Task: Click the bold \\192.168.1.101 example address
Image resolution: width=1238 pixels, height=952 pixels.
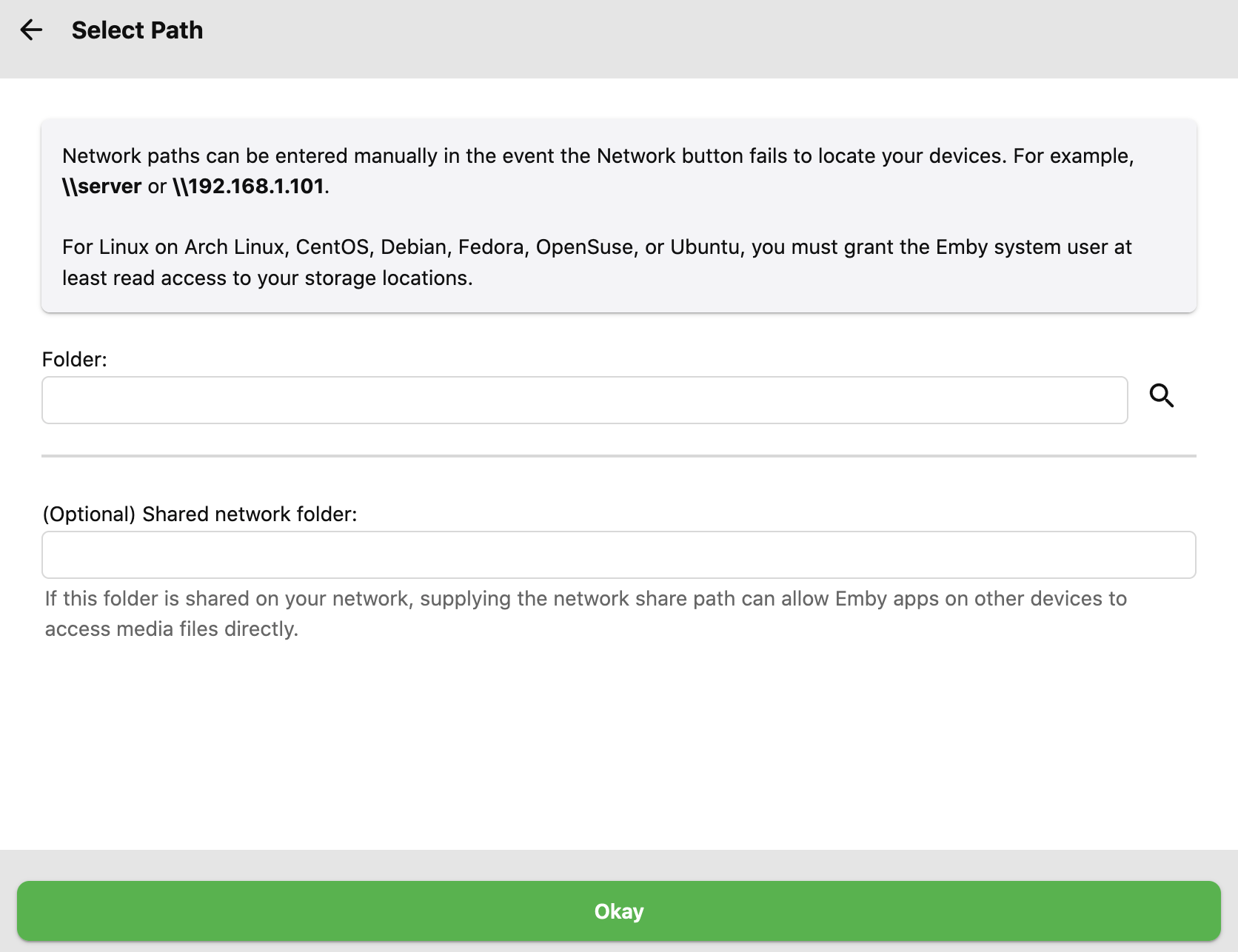Action: tap(249, 187)
